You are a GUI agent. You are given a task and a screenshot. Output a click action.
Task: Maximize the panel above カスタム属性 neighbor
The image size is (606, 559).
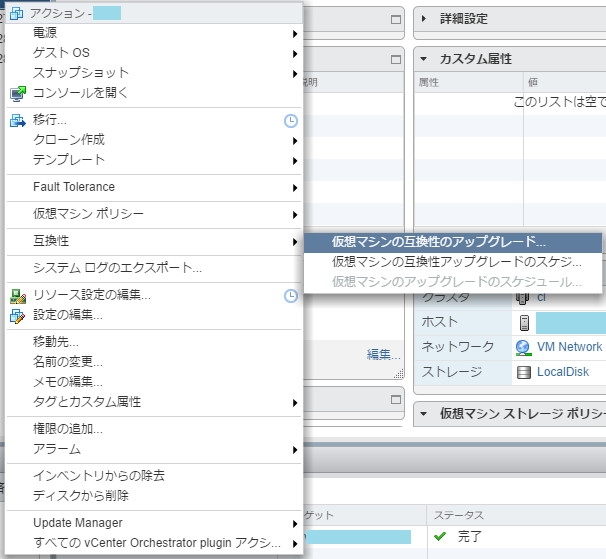(396, 19)
